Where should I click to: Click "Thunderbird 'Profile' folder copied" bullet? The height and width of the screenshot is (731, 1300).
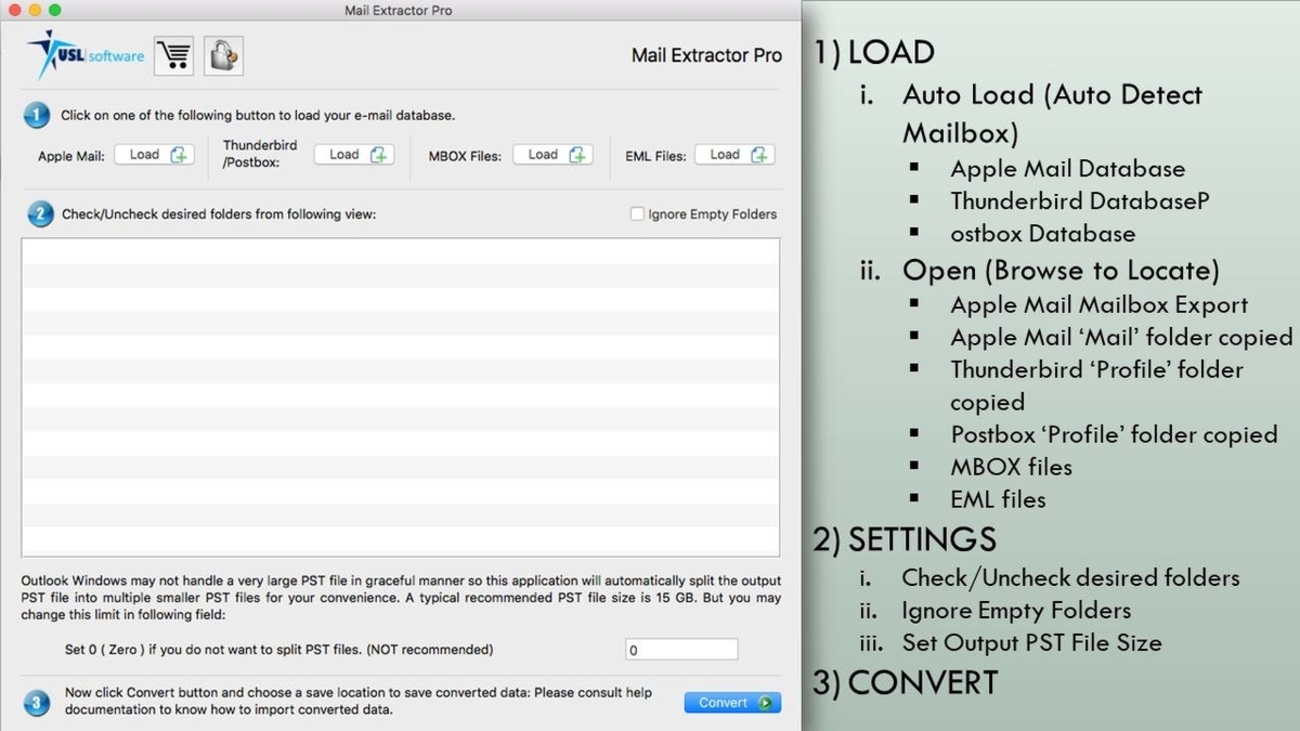[1097, 385]
